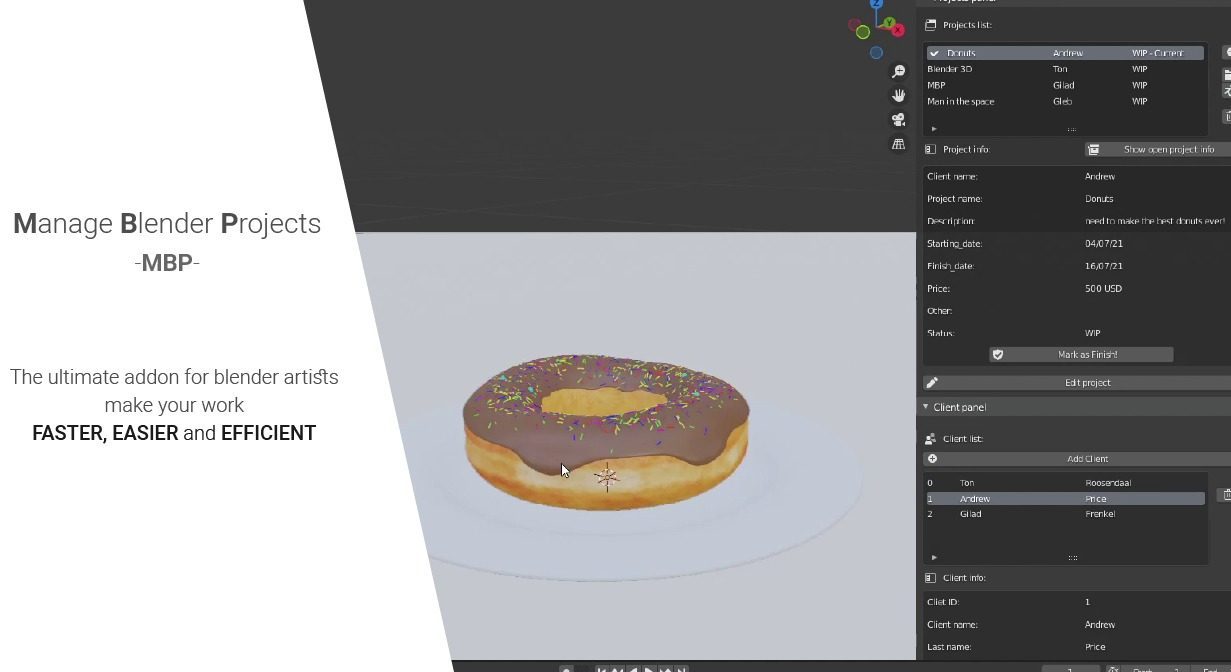
Task: Expand the arrow below the projects list
Action: [933, 128]
